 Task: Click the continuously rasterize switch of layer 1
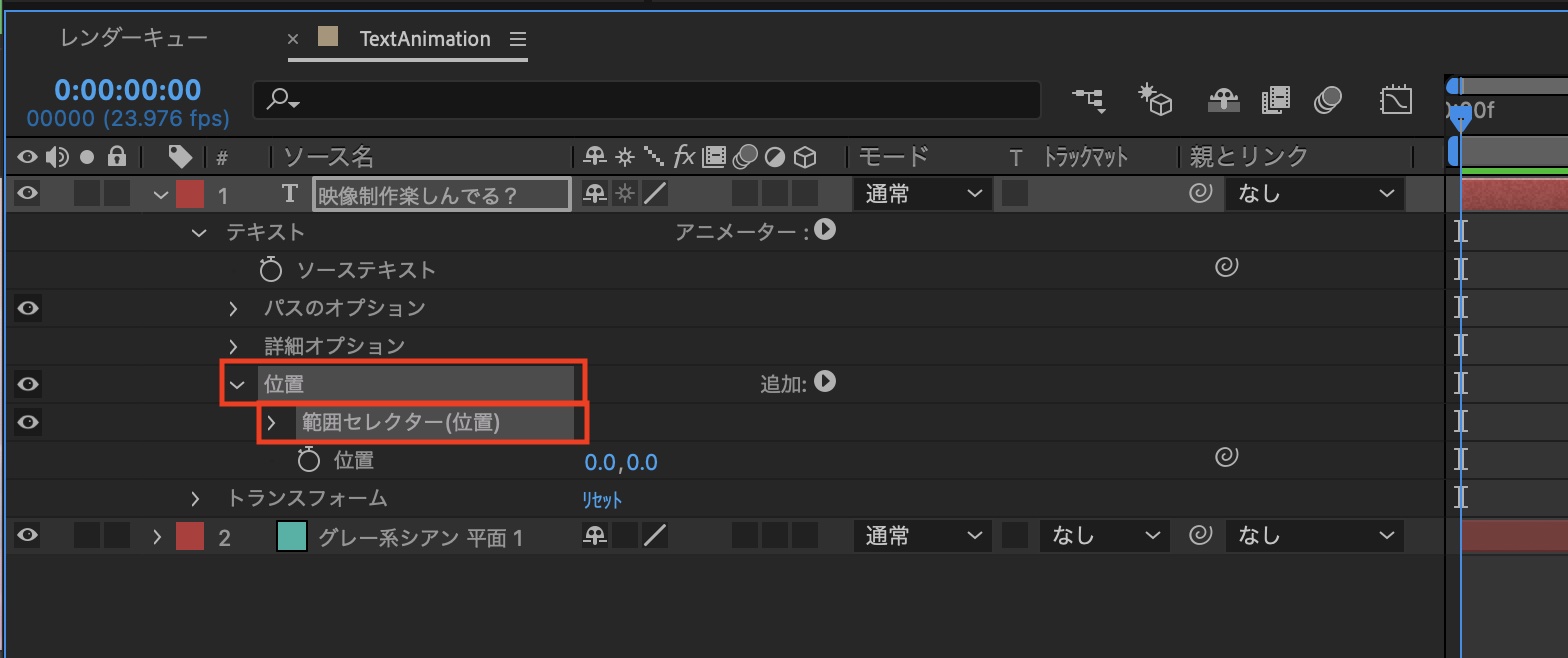pos(625,193)
